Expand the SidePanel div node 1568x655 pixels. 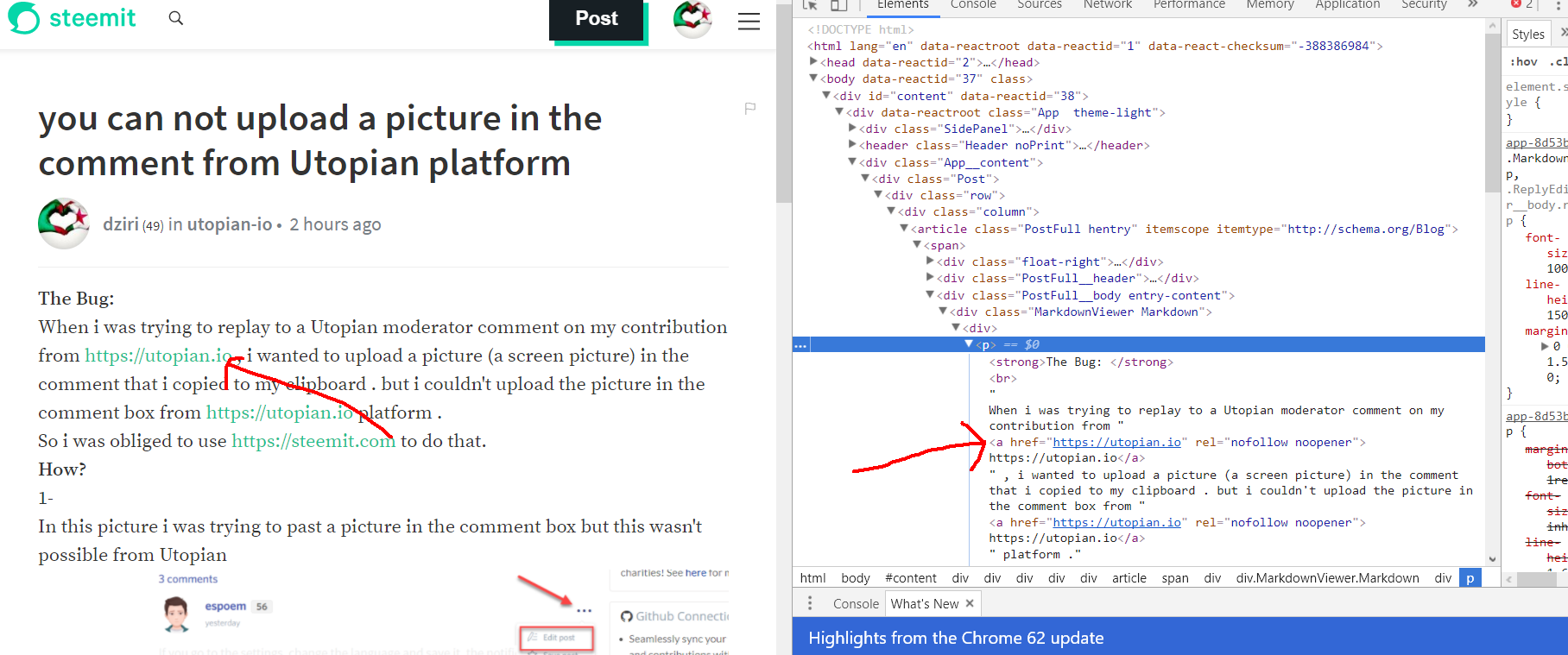(x=852, y=129)
